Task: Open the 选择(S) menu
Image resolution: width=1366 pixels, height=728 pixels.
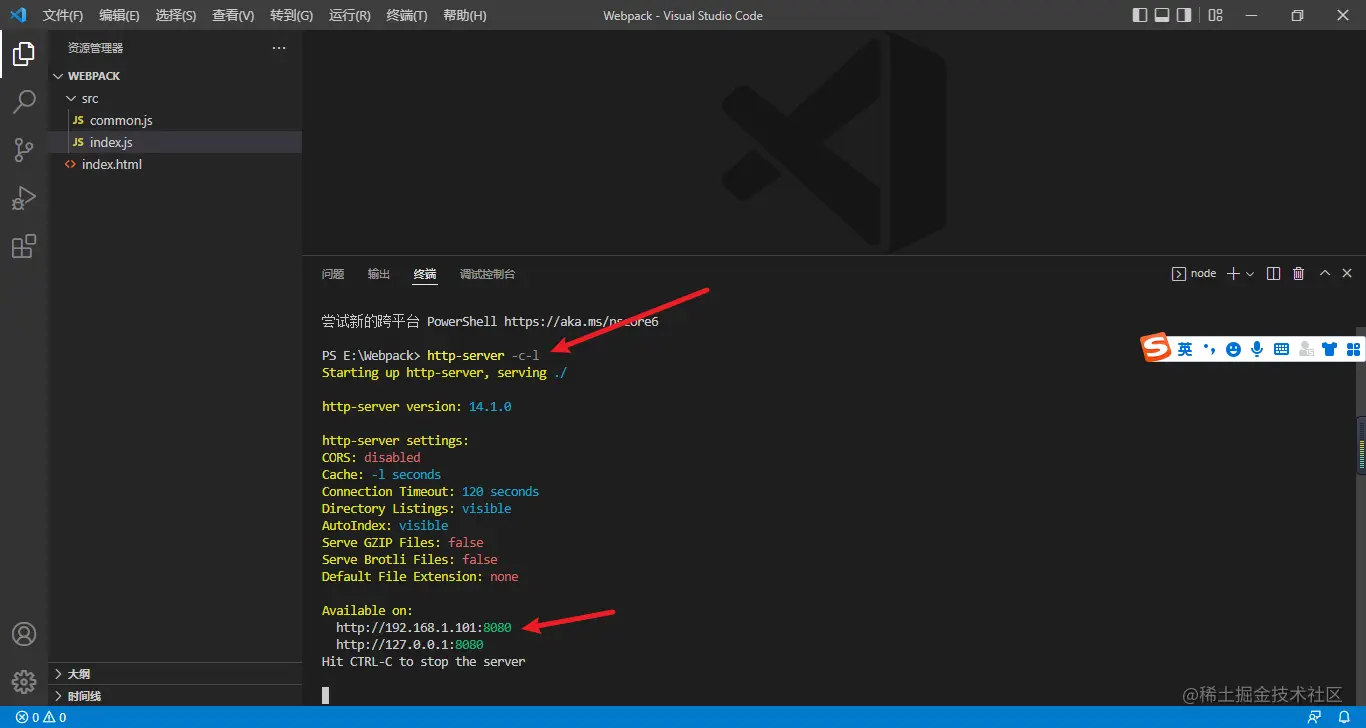Action: coord(176,15)
